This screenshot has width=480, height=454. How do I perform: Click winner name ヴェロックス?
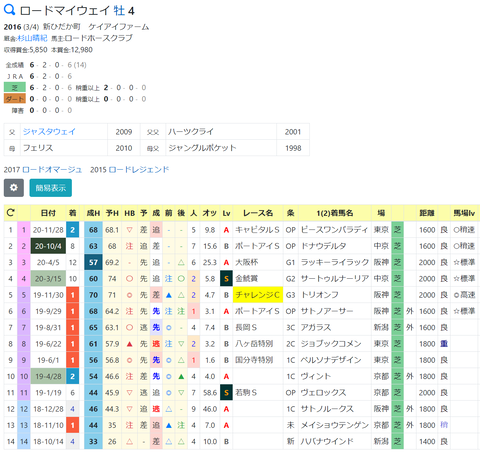323,393
